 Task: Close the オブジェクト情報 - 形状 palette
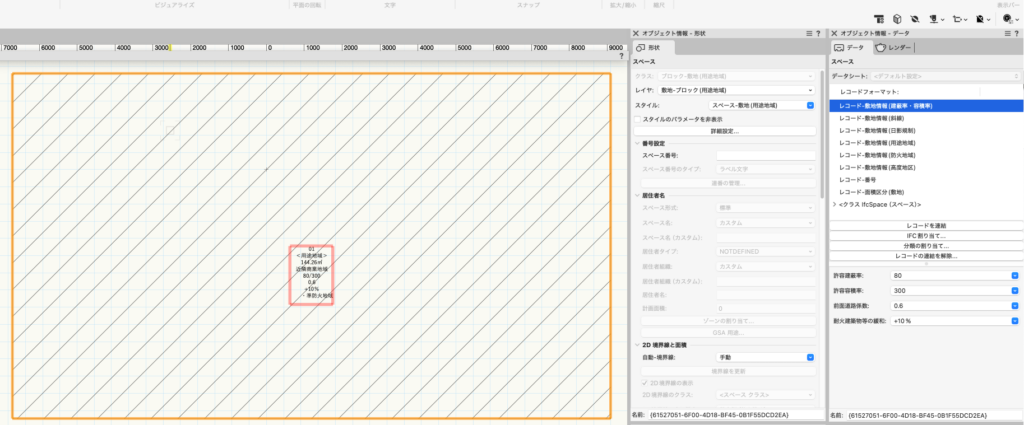coord(636,34)
